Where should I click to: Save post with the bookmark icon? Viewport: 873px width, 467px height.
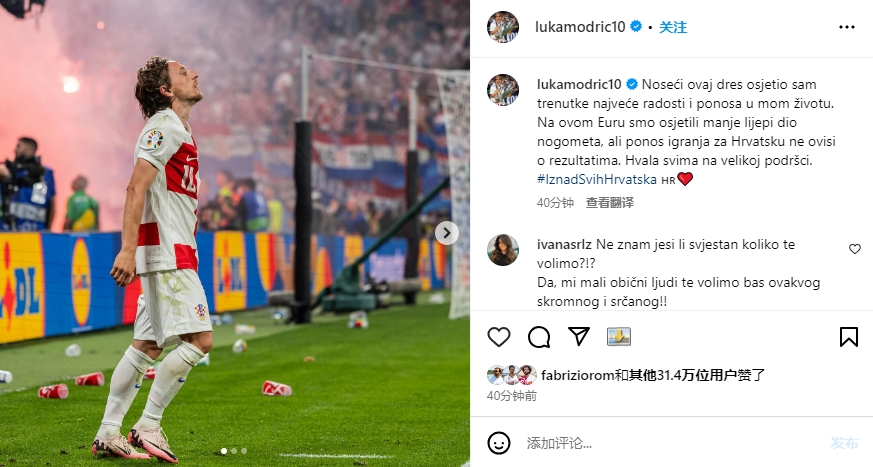(x=849, y=337)
